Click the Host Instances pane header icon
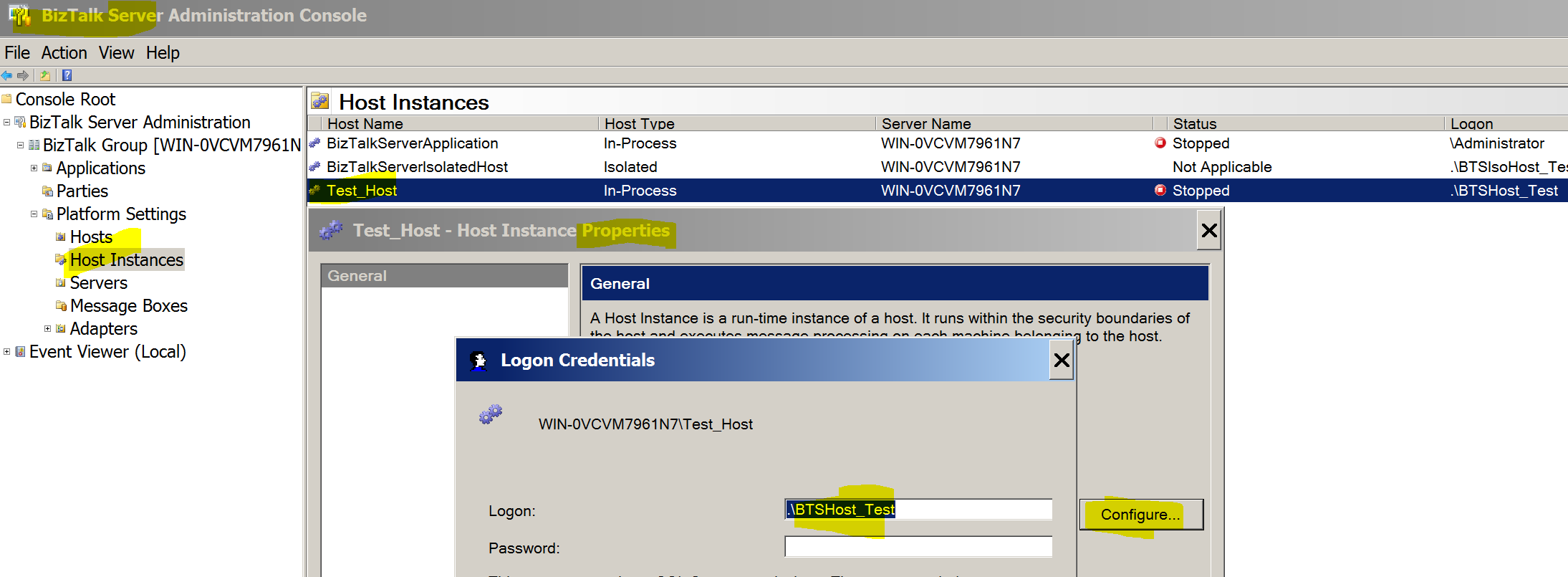The image size is (1568, 577). tap(320, 101)
